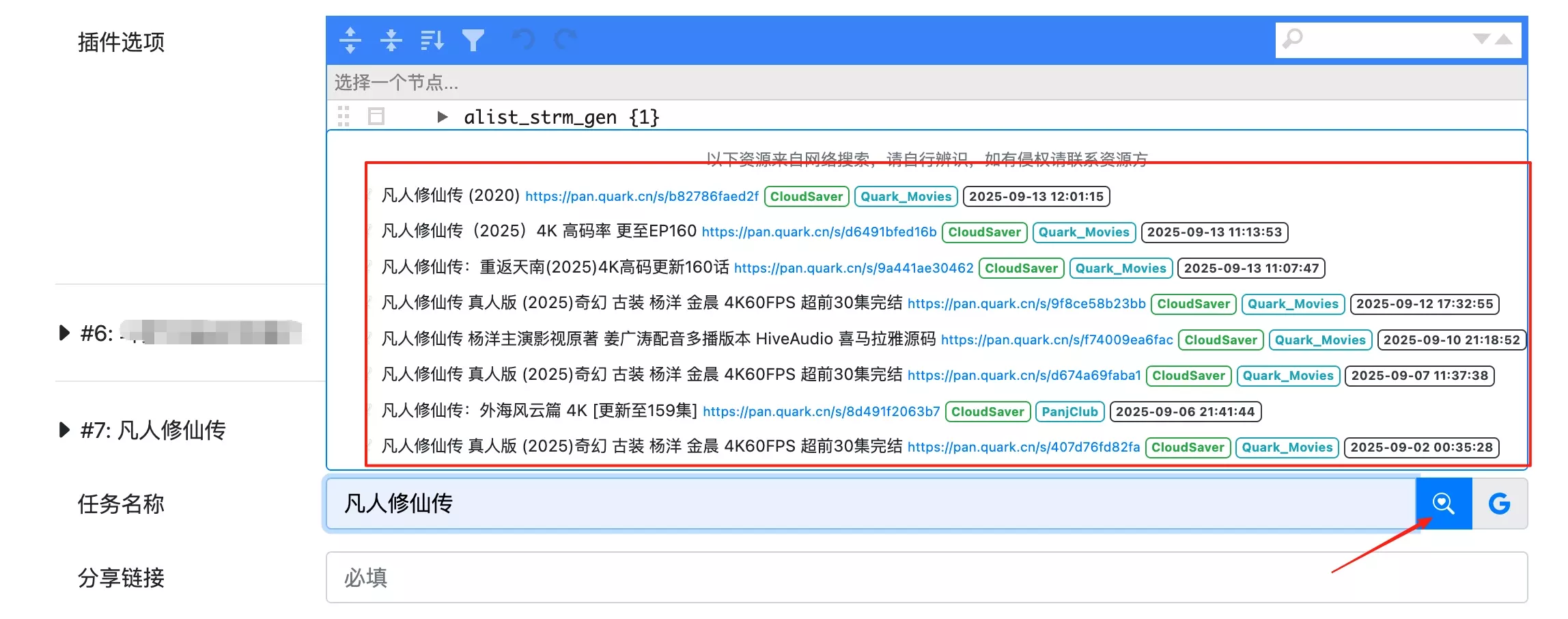Open link pan.quark.cn/s/f74009ea6fac
The width and height of the screenshot is (1568, 619).
tap(1057, 340)
